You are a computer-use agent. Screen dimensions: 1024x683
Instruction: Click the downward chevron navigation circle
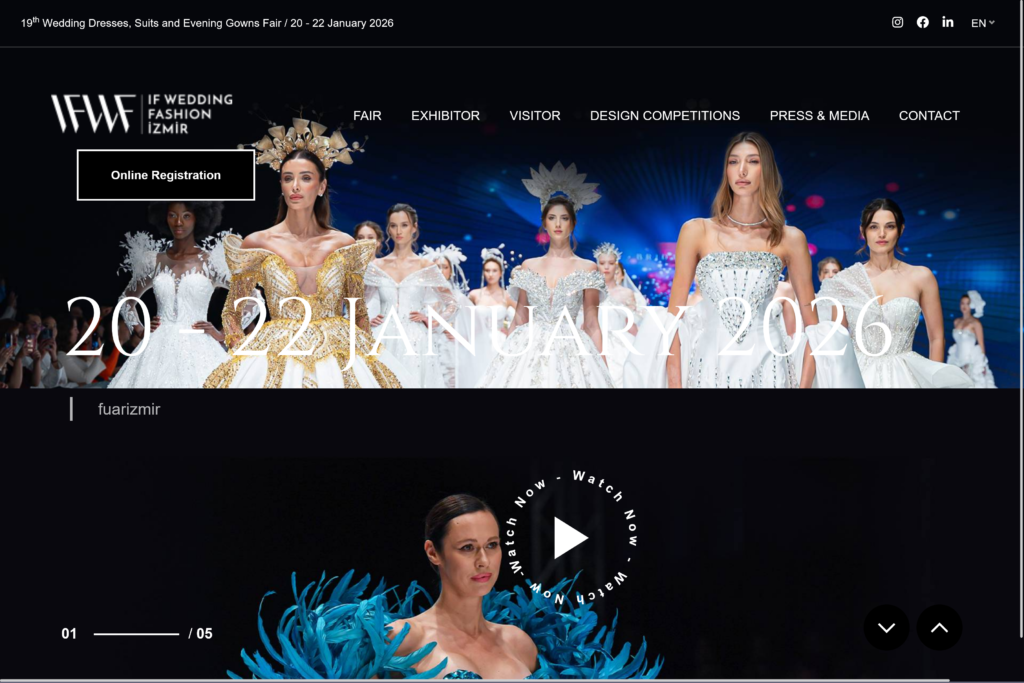pos(886,627)
